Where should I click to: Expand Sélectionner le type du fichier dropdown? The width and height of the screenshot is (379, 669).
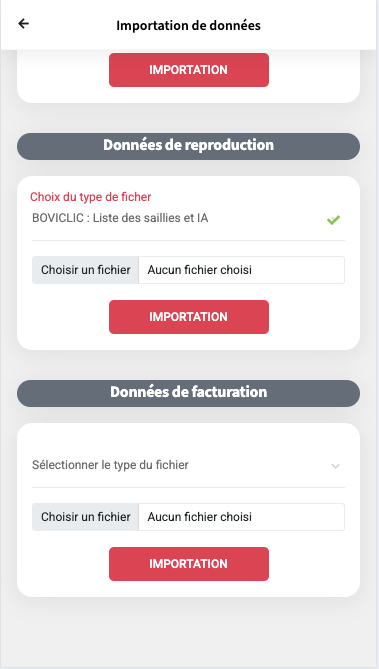(x=188, y=465)
